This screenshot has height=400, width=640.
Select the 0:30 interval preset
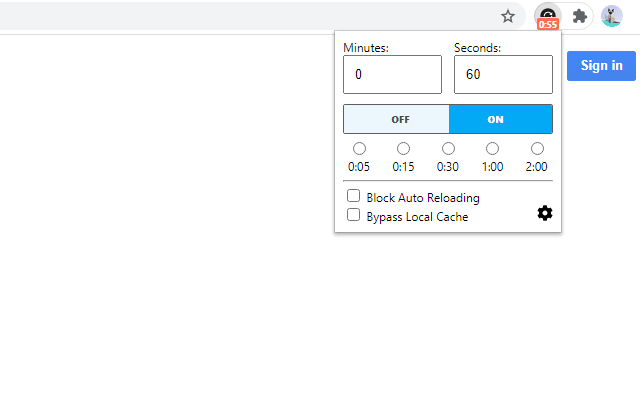[448, 149]
